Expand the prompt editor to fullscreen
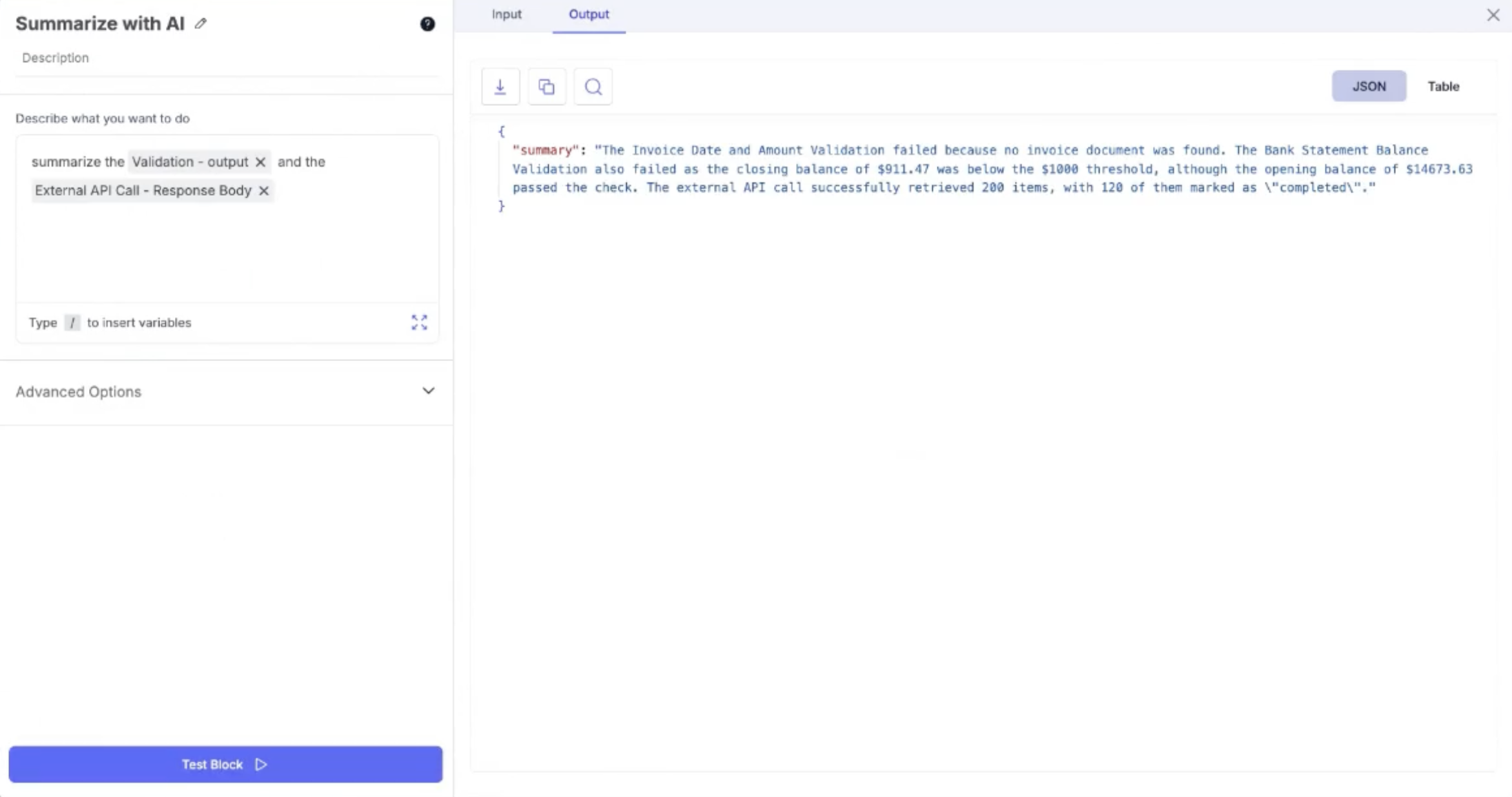Viewport: 1512px width, 797px height. (419, 322)
